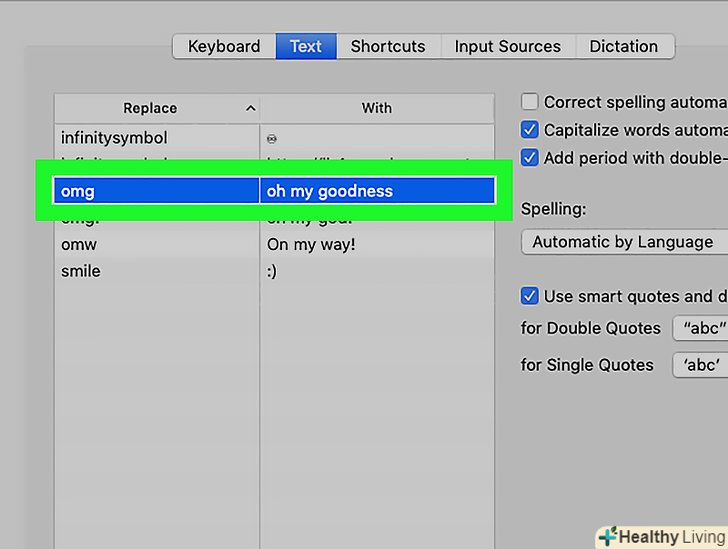Select the smile shortcut row
Screen dimensions: 728x549
81,271
